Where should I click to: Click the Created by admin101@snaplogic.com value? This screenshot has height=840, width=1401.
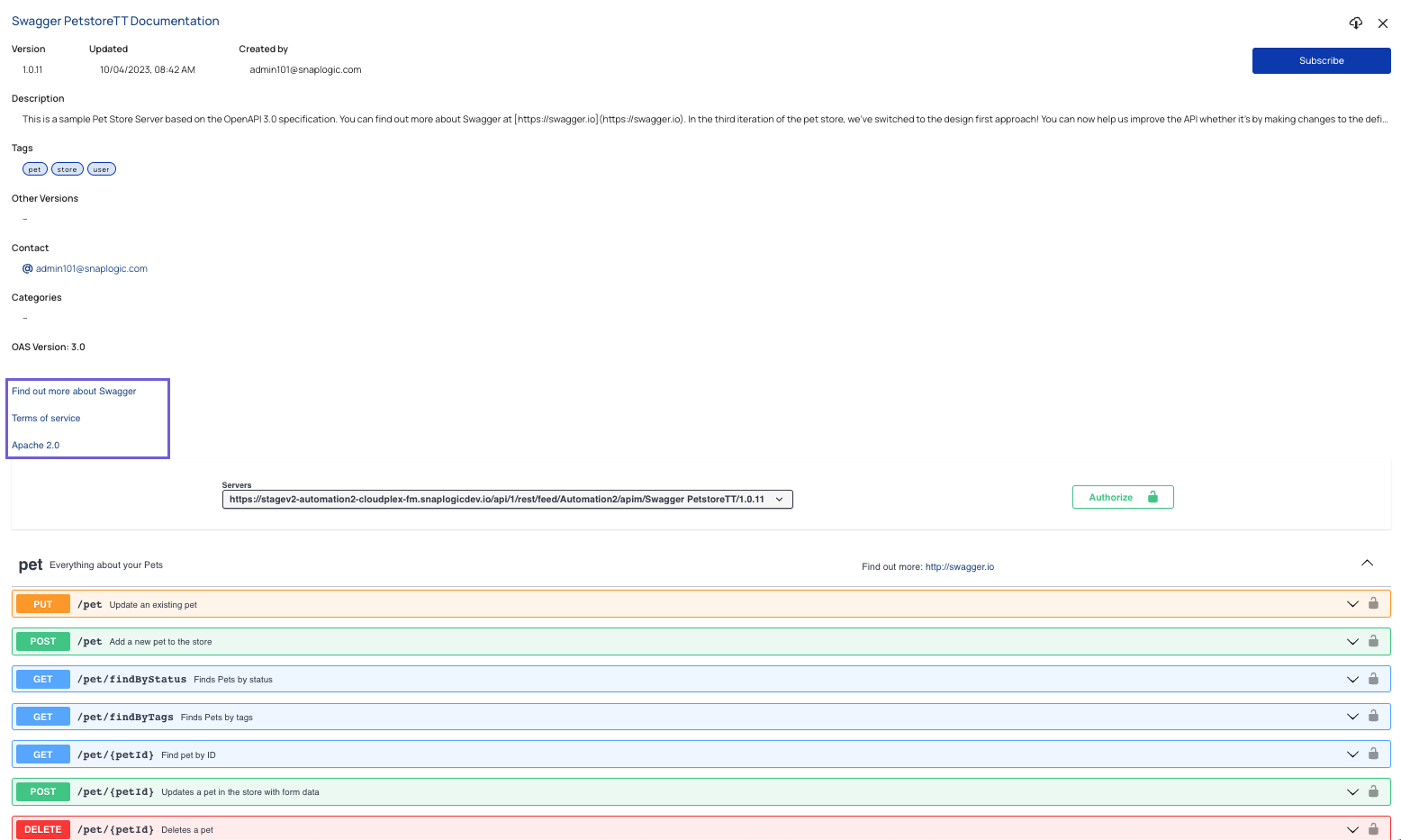(305, 69)
